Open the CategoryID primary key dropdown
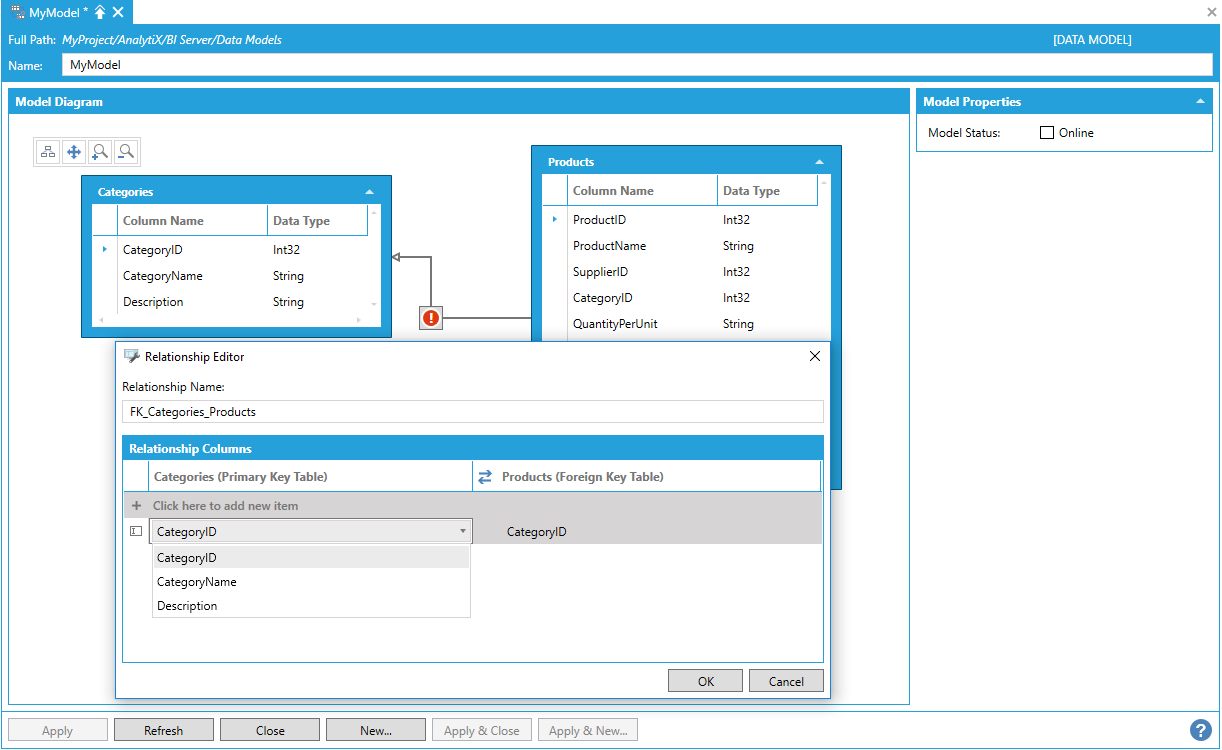This screenshot has height=750, width=1222. coord(462,532)
